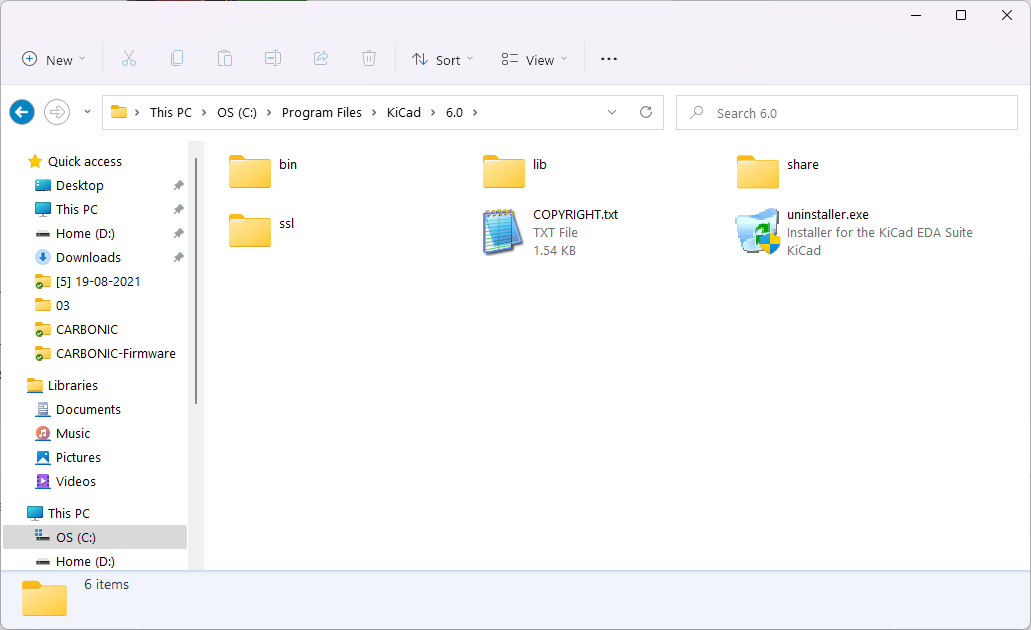
Task: Click the KiCad breadcrumb
Action: click(404, 112)
